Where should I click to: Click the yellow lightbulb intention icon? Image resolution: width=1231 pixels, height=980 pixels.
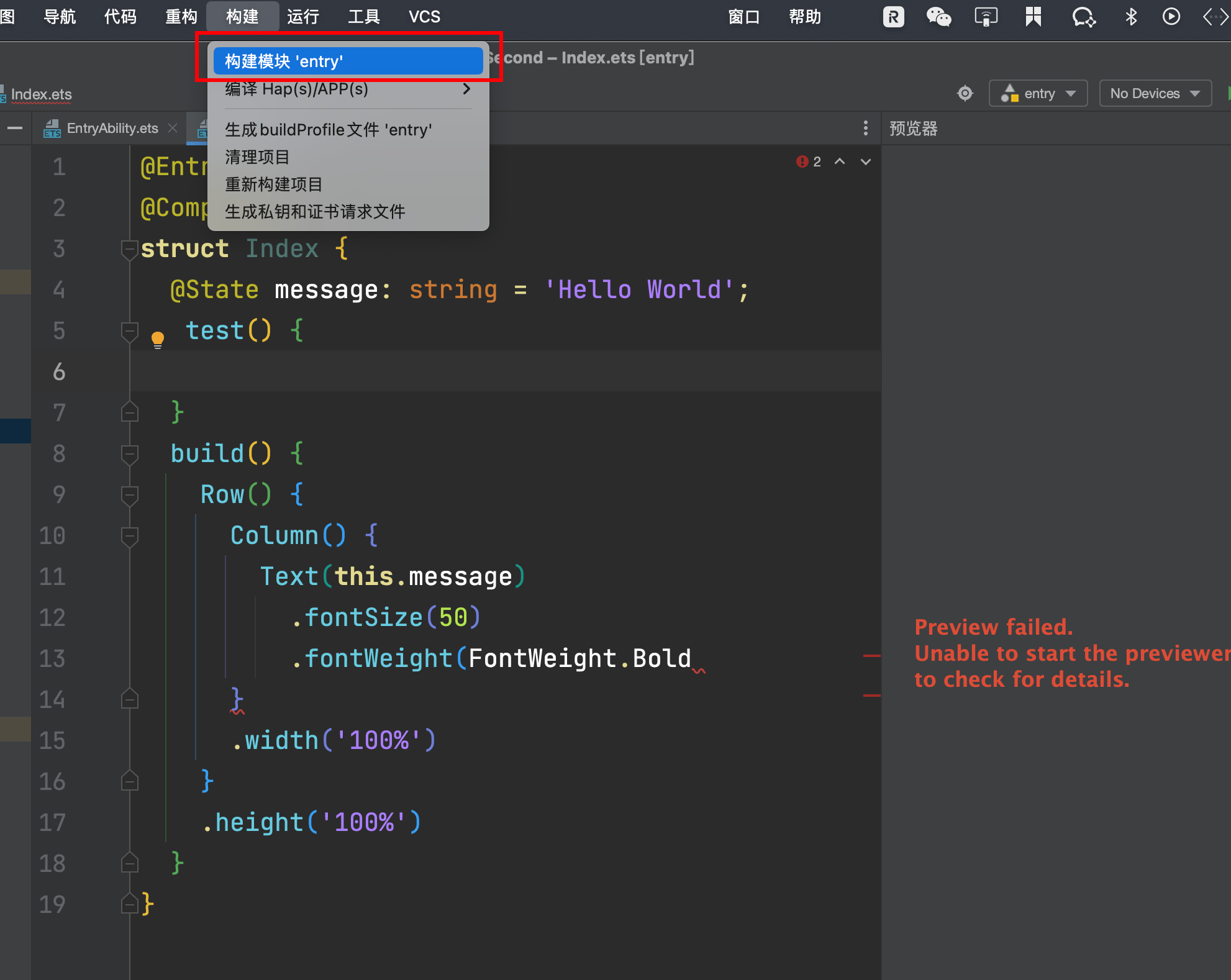[158, 338]
